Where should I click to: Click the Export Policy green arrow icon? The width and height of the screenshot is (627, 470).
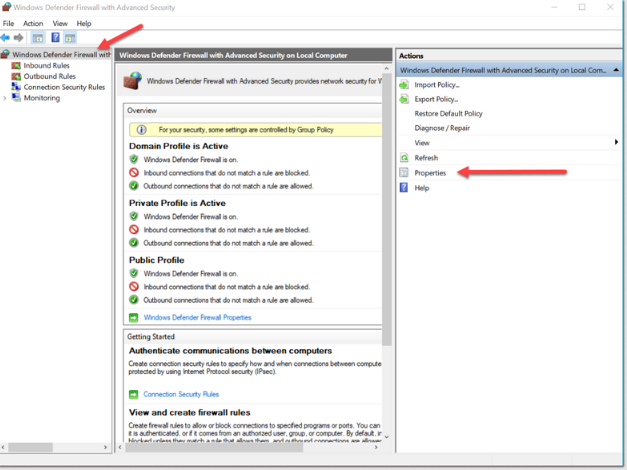point(404,99)
